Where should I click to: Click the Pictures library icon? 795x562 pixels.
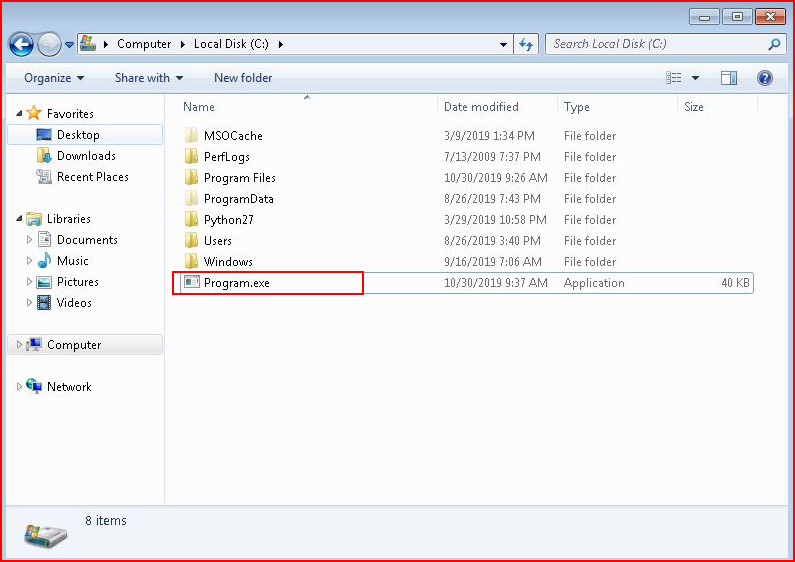(45, 282)
